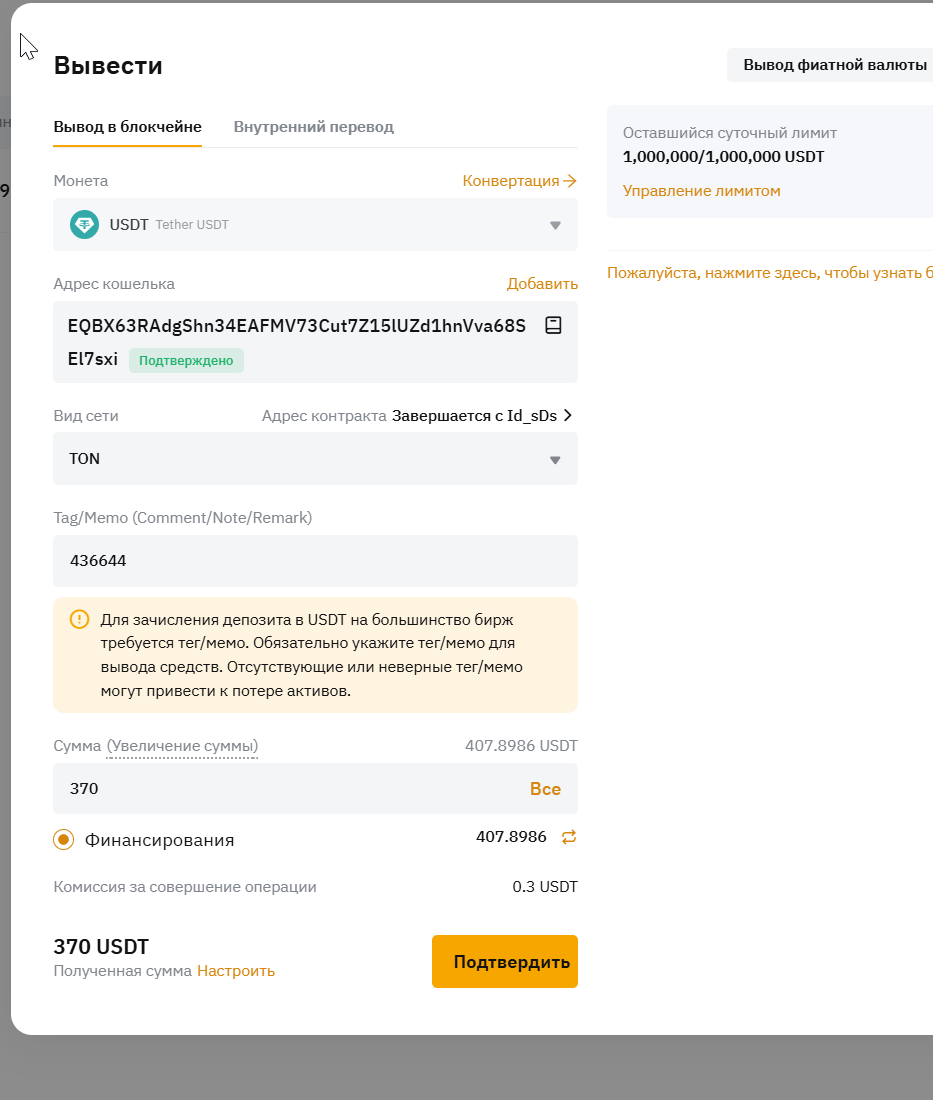Focus the Tag/Memo field containing 436644
Viewport: 933px width, 1100px height.
pos(316,561)
